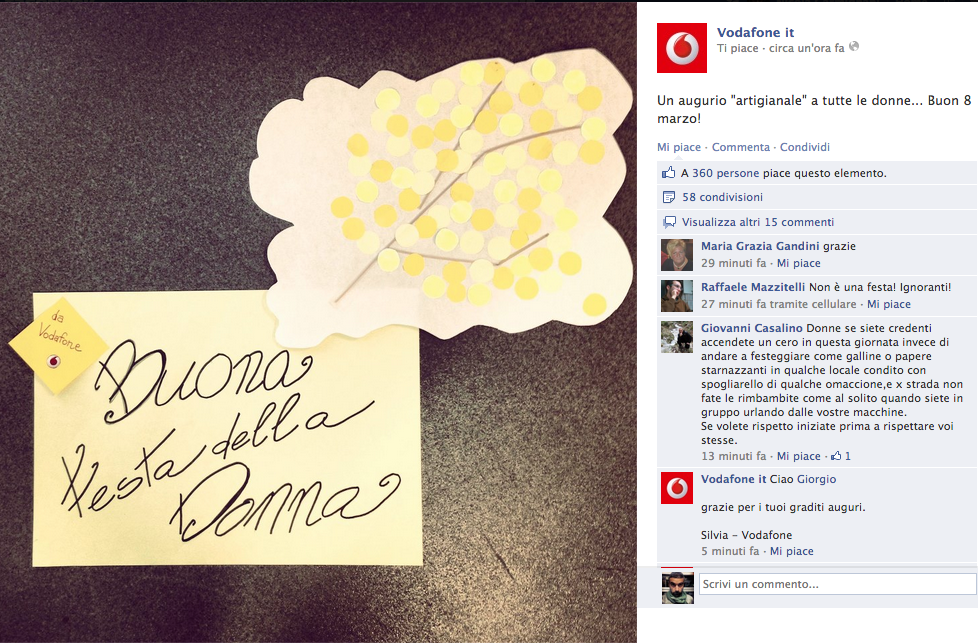This screenshot has height=643, width=978.
Task: Open the Vodafone logo profile picture
Action: pyautogui.click(x=682, y=48)
